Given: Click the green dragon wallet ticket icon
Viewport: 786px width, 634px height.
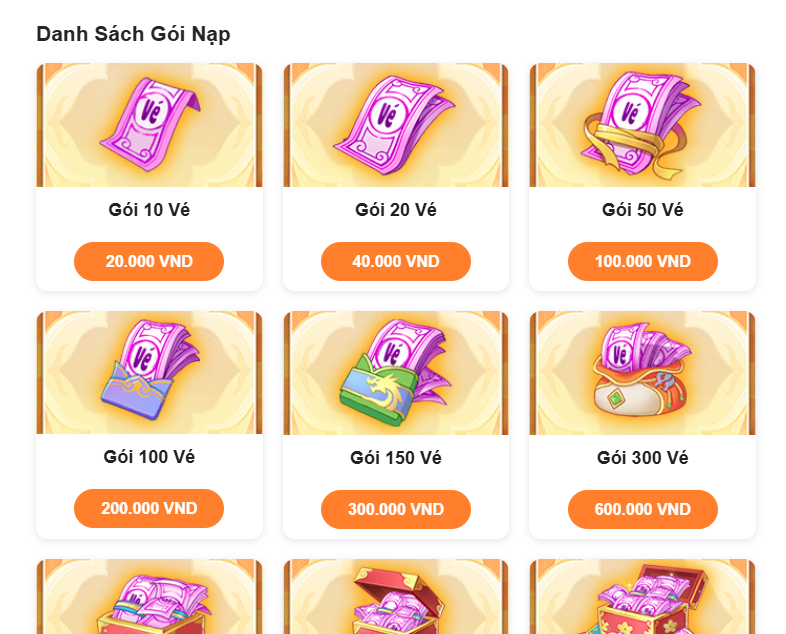Looking at the screenshot, I should point(396,372).
